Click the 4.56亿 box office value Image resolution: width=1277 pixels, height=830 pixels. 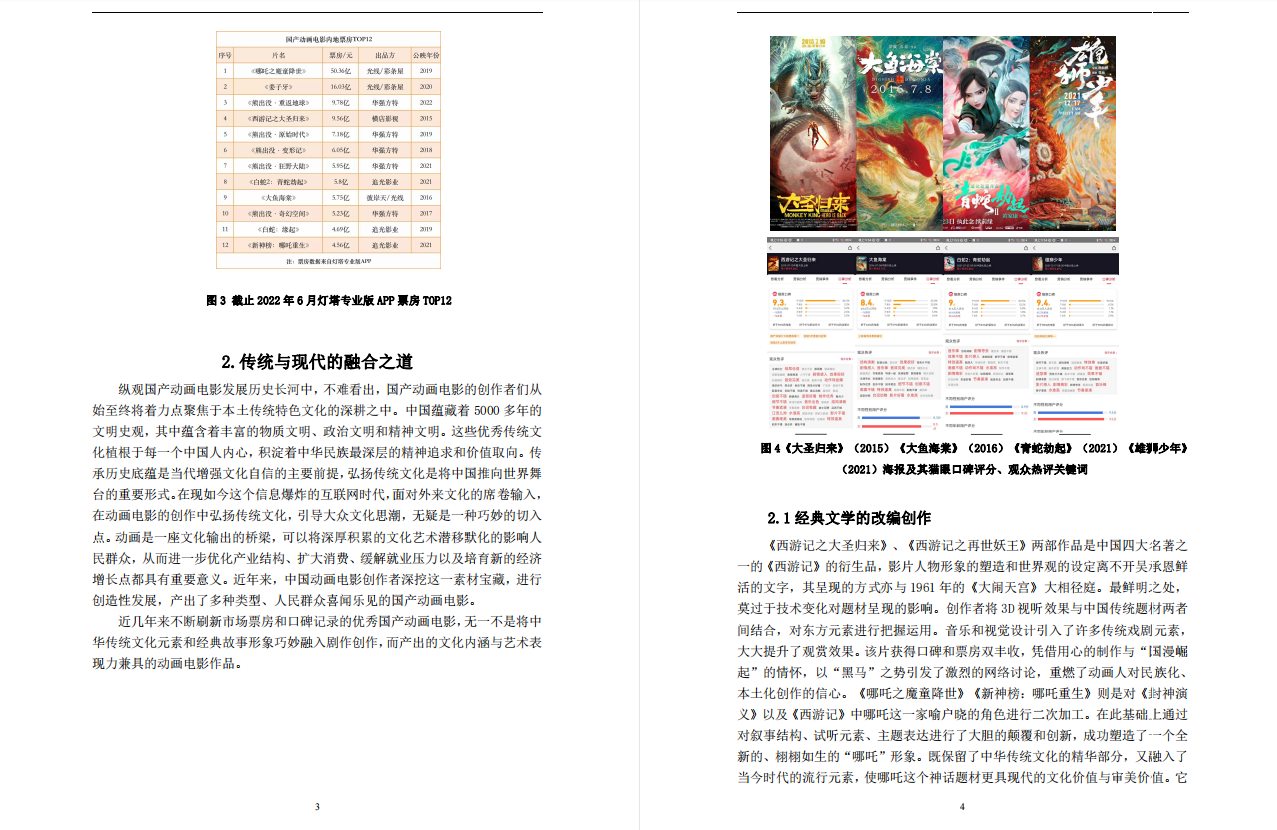tap(340, 244)
